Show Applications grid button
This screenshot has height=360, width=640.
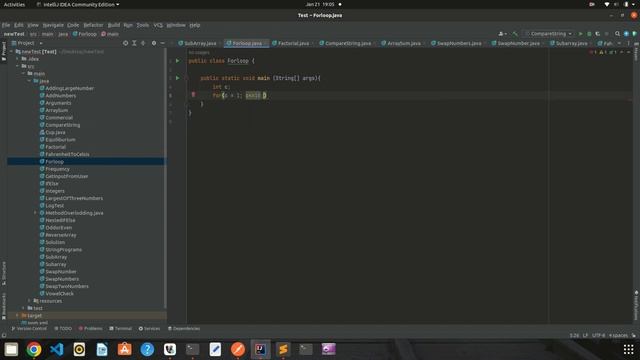pyautogui.click(x=629, y=349)
